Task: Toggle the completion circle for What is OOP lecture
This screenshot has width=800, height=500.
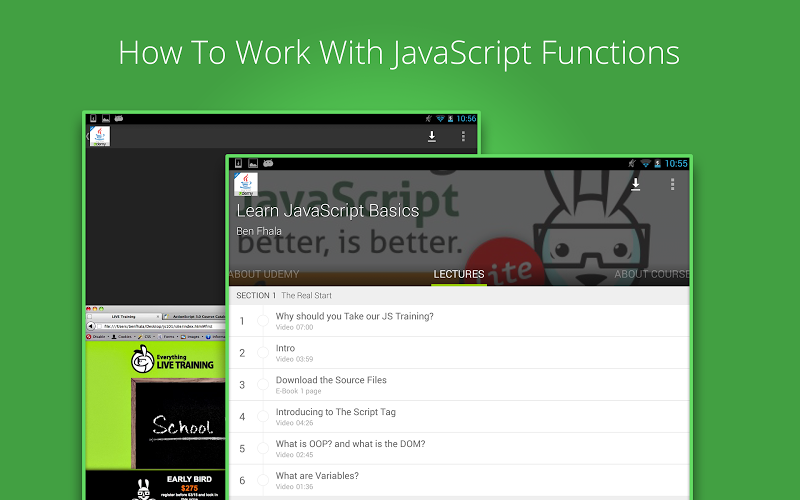Action: 263,448
